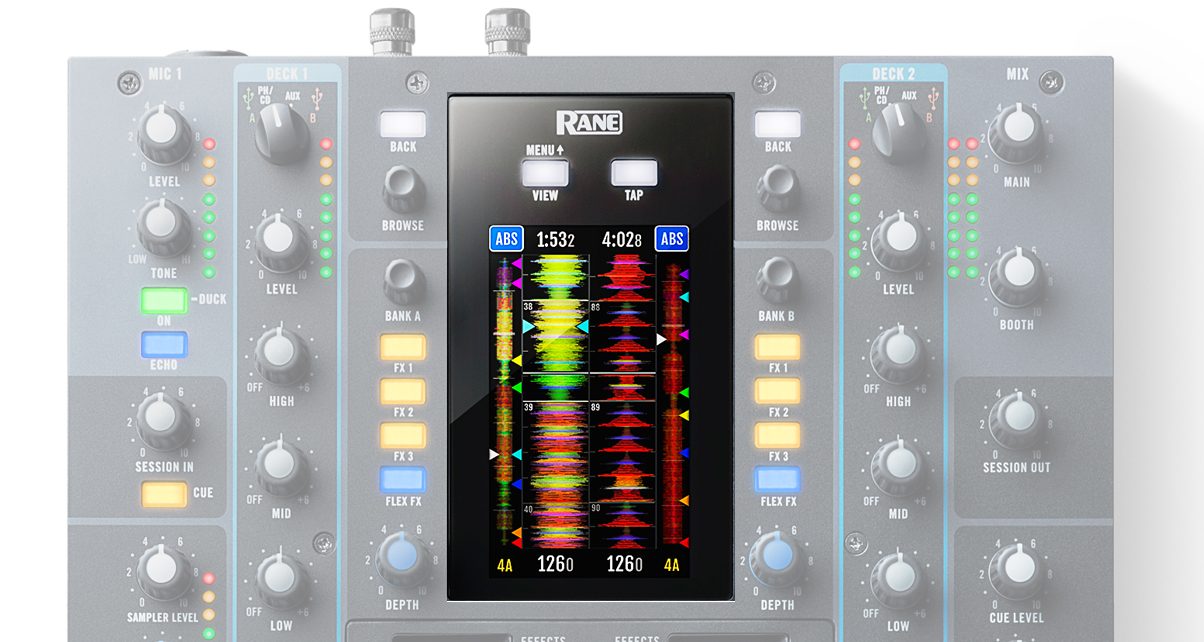Toggle the Session In CUE button

pyautogui.click(x=164, y=494)
